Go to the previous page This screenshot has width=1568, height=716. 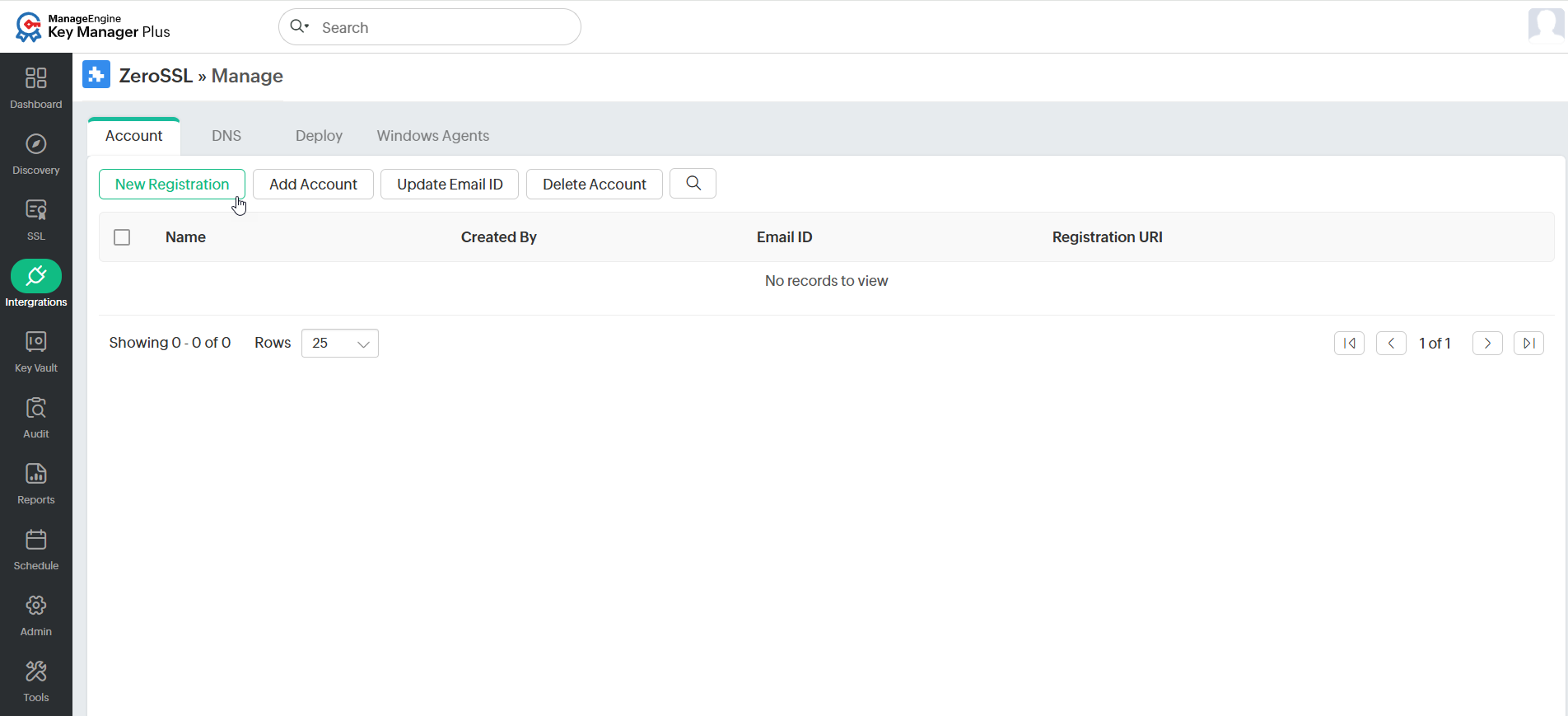click(1391, 343)
